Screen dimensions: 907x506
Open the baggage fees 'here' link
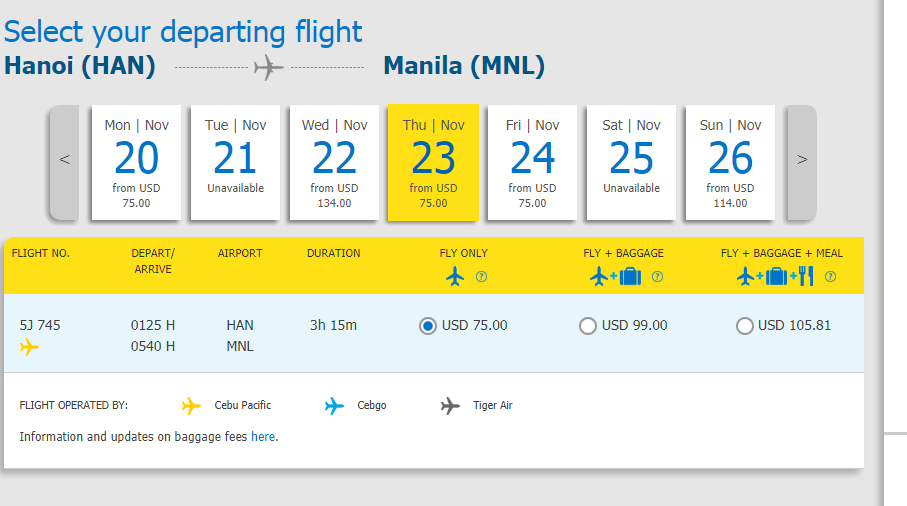click(262, 437)
